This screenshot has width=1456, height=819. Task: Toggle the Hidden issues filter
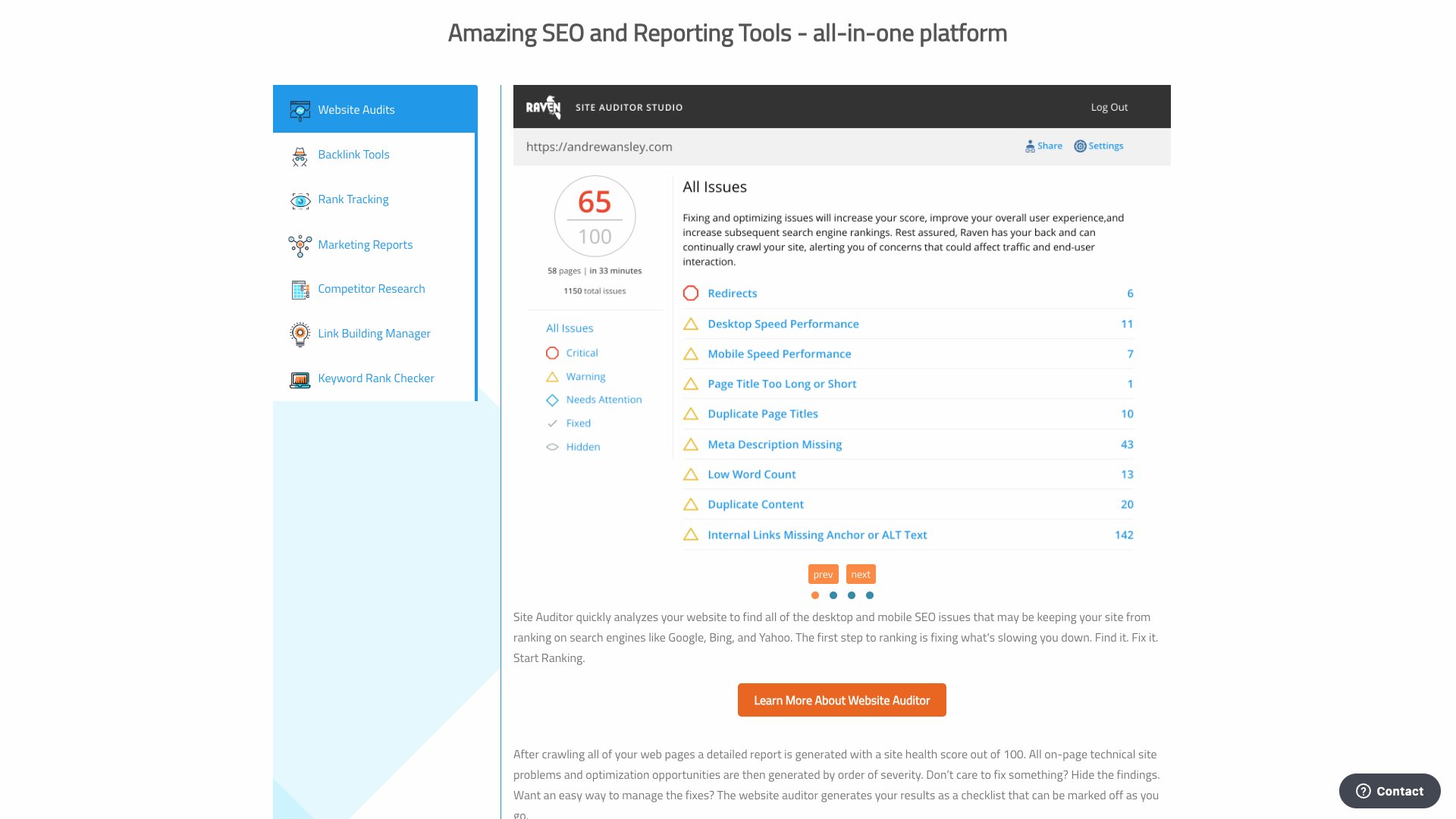pyautogui.click(x=582, y=447)
